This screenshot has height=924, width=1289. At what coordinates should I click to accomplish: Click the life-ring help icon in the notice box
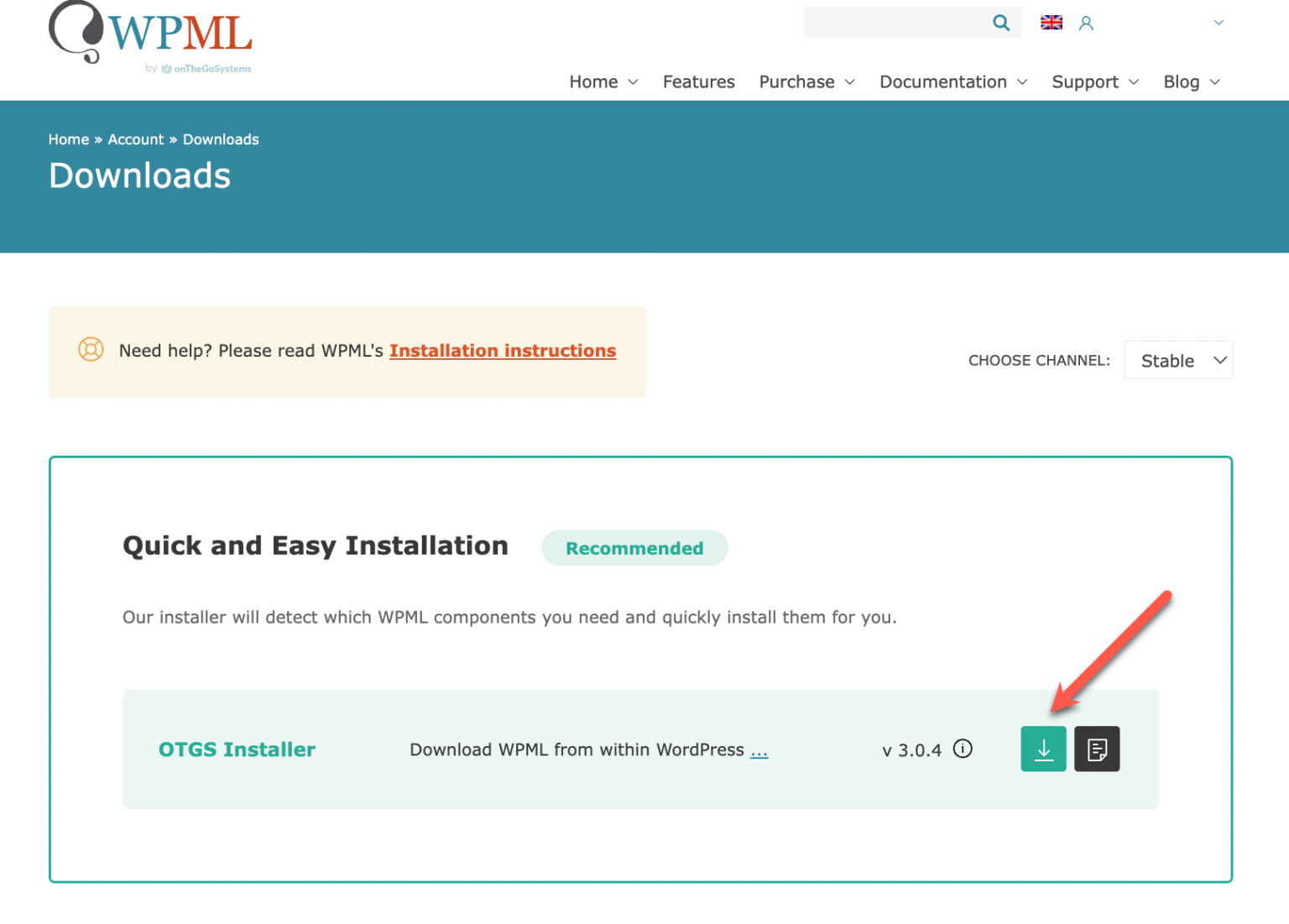tap(90, 350)
